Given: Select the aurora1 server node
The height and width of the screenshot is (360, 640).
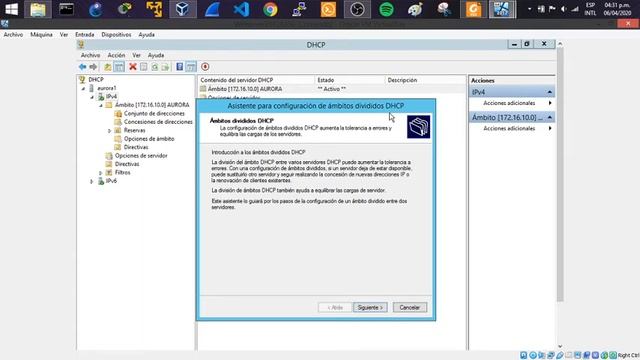Looking at the screenshot, I should [107, 88].
